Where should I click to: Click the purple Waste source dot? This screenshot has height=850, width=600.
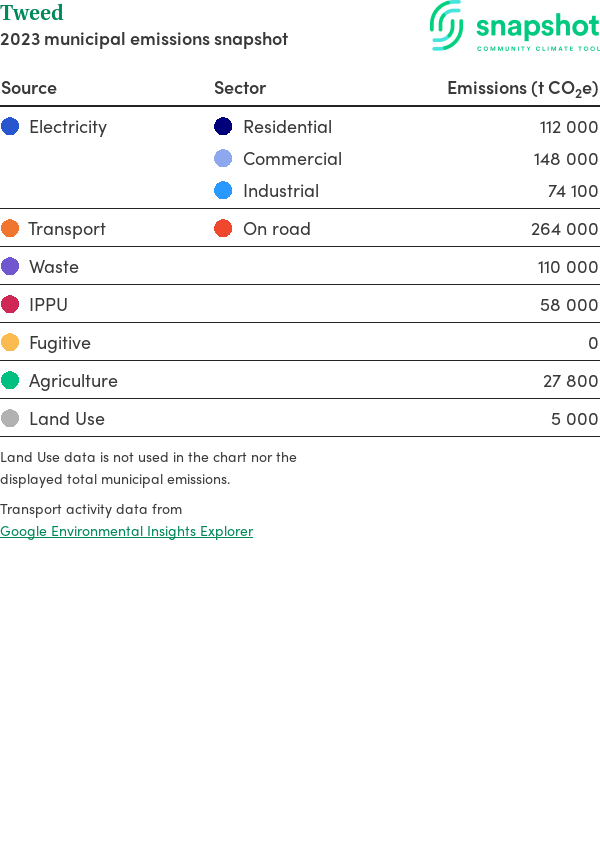[x=10, y=267]
